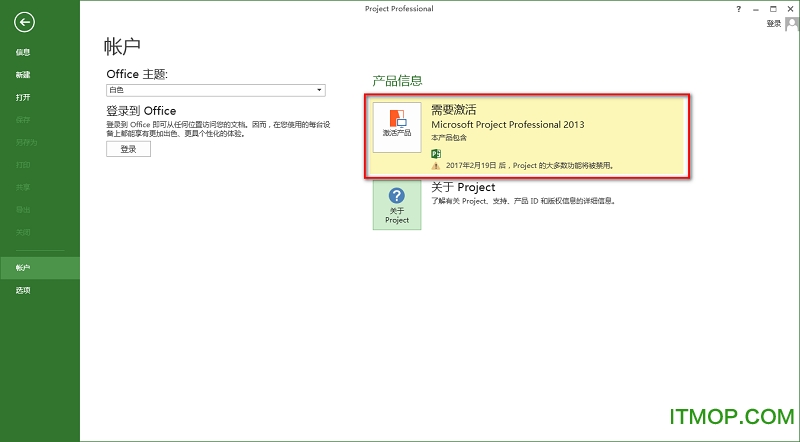This screenshot has width=800, height=442.
Task: Click the back arrow circle icon
Action: pos(24,22)
